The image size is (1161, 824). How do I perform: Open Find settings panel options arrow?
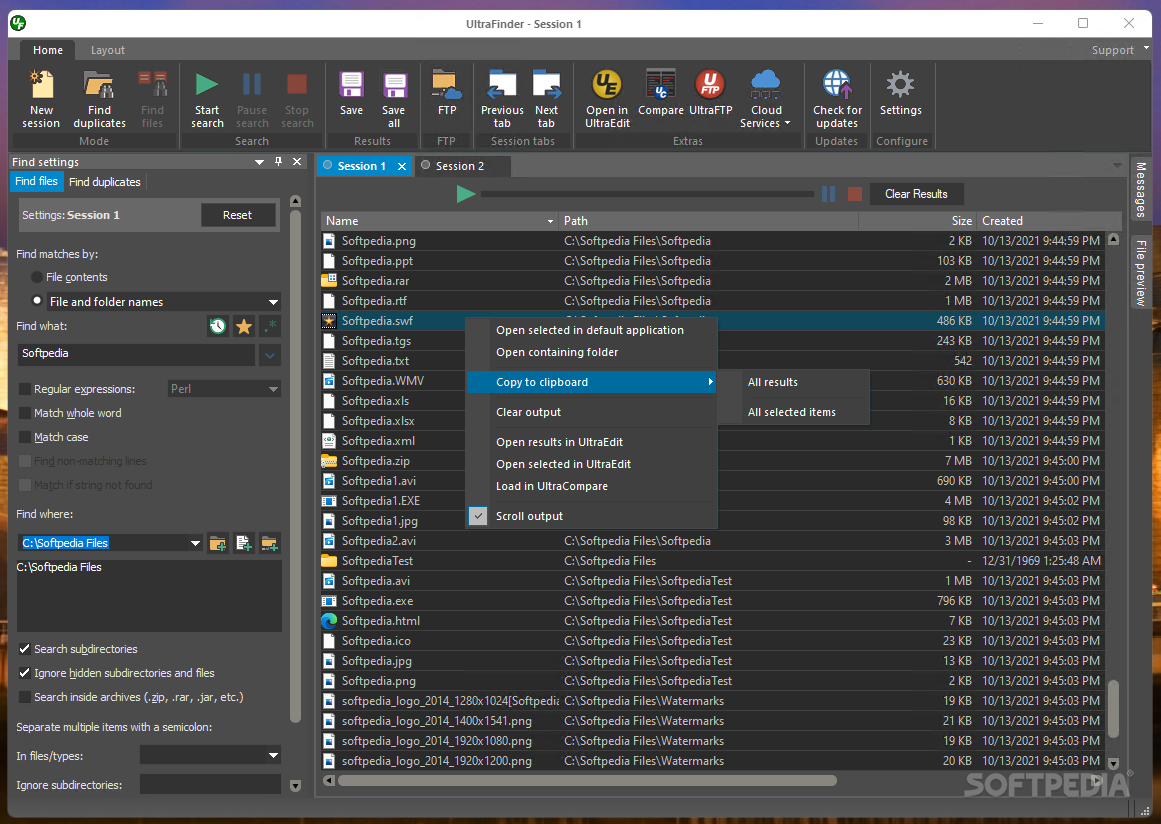click(259, 161)
